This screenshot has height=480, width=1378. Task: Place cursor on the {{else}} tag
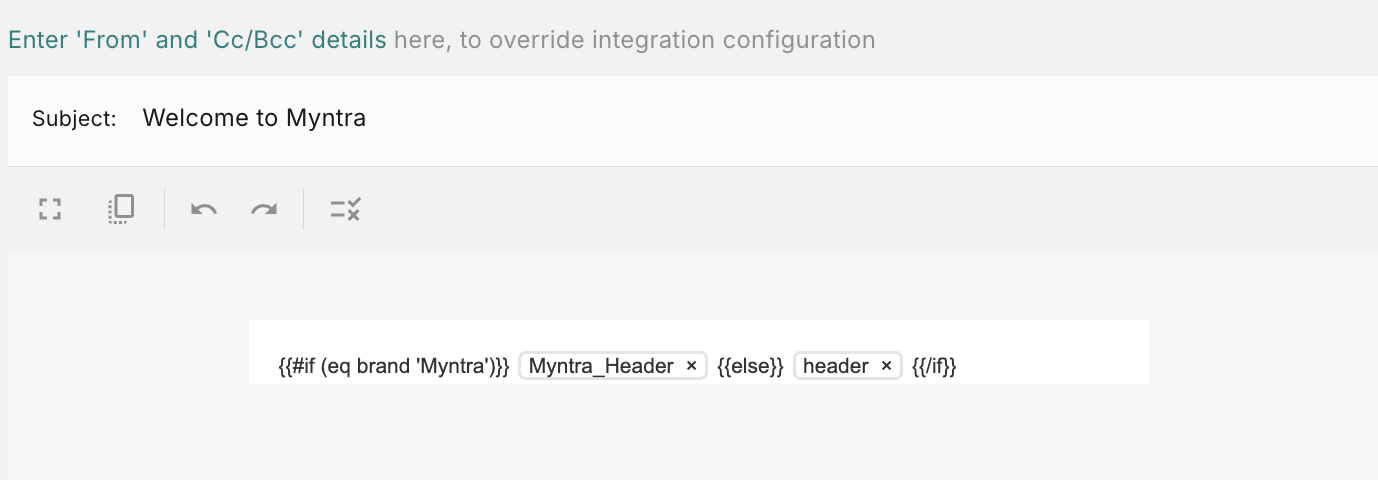point(750,366)
